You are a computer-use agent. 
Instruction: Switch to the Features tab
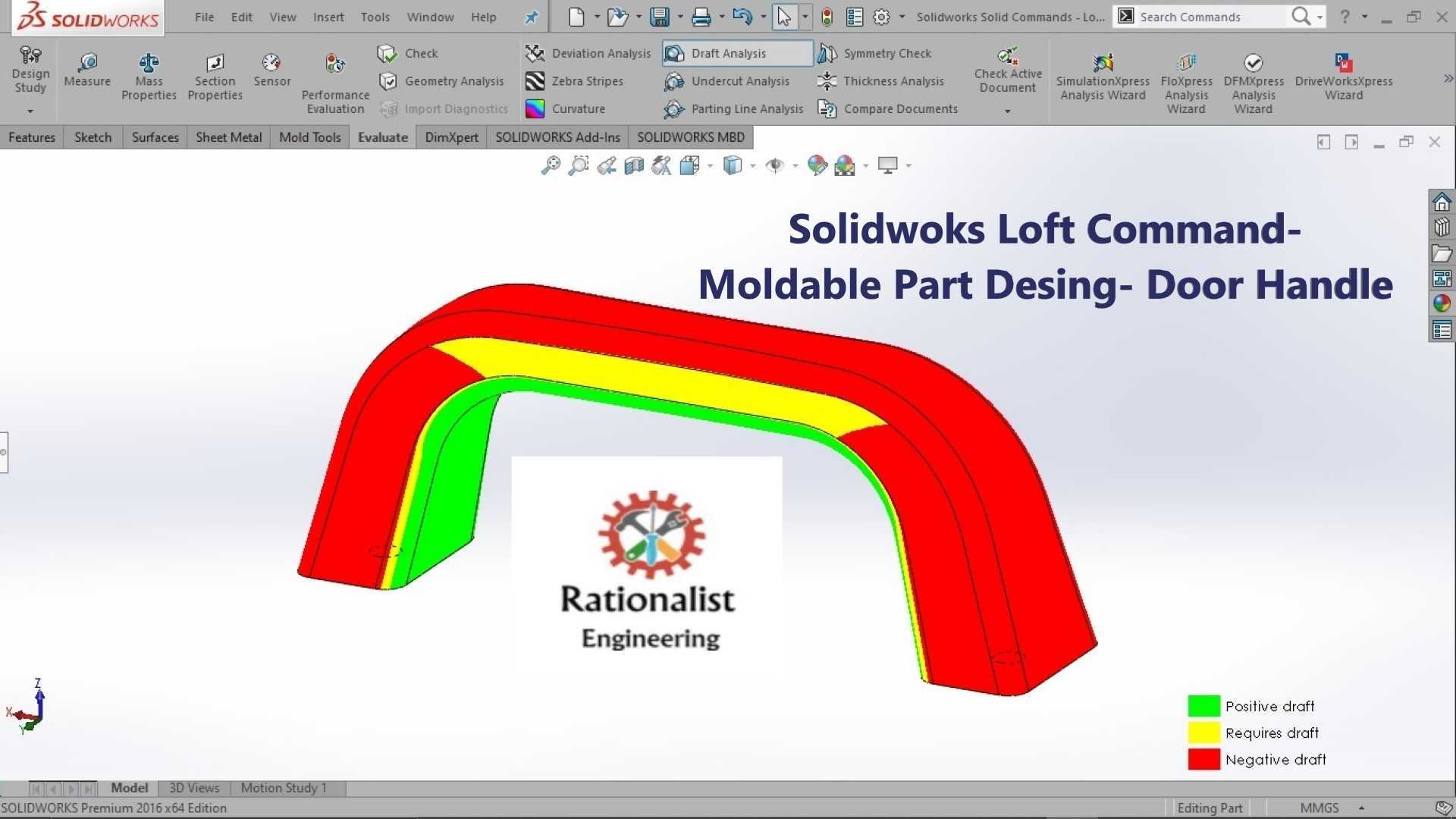pos(32,137)
